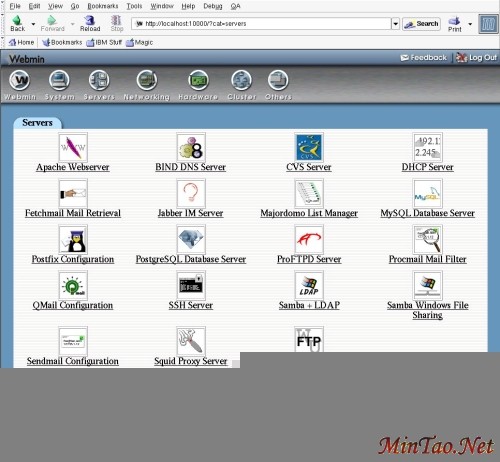This screenshot has width=500, height=462.
Task: Click the SSH Server text link
Action: pyautogui.click(x=191, y=305)
